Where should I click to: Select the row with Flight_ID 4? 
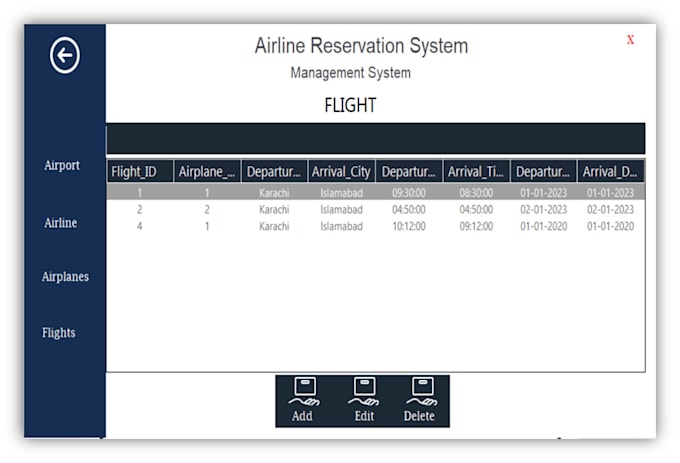click(376, 226)
